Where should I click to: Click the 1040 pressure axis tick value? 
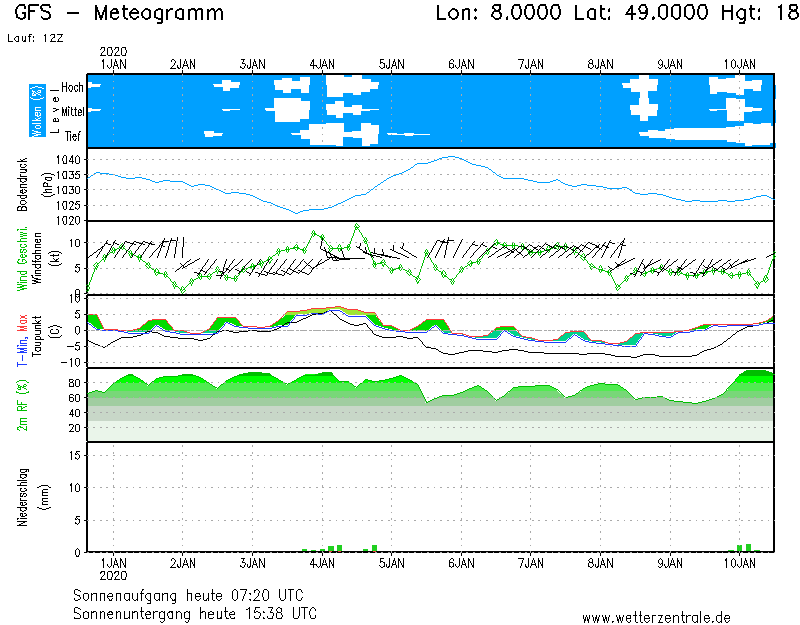(x=68, y=160)
